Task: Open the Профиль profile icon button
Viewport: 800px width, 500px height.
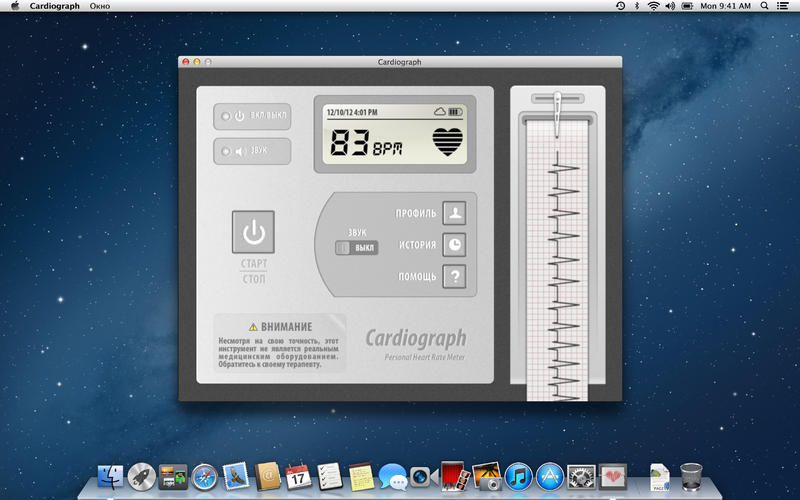Action: pyautogui.click(x=454, y=213)
